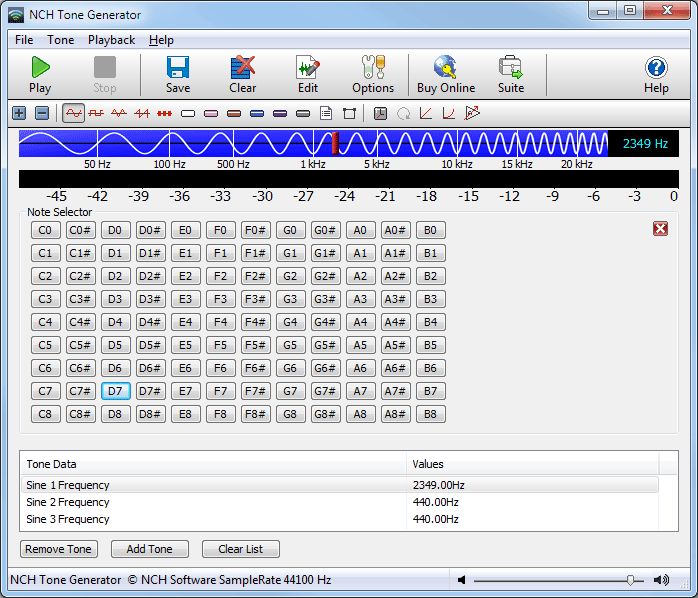The height and width of the screenshot is (598, 698).
Task: Open the File menu
Action: coord(24,40)
